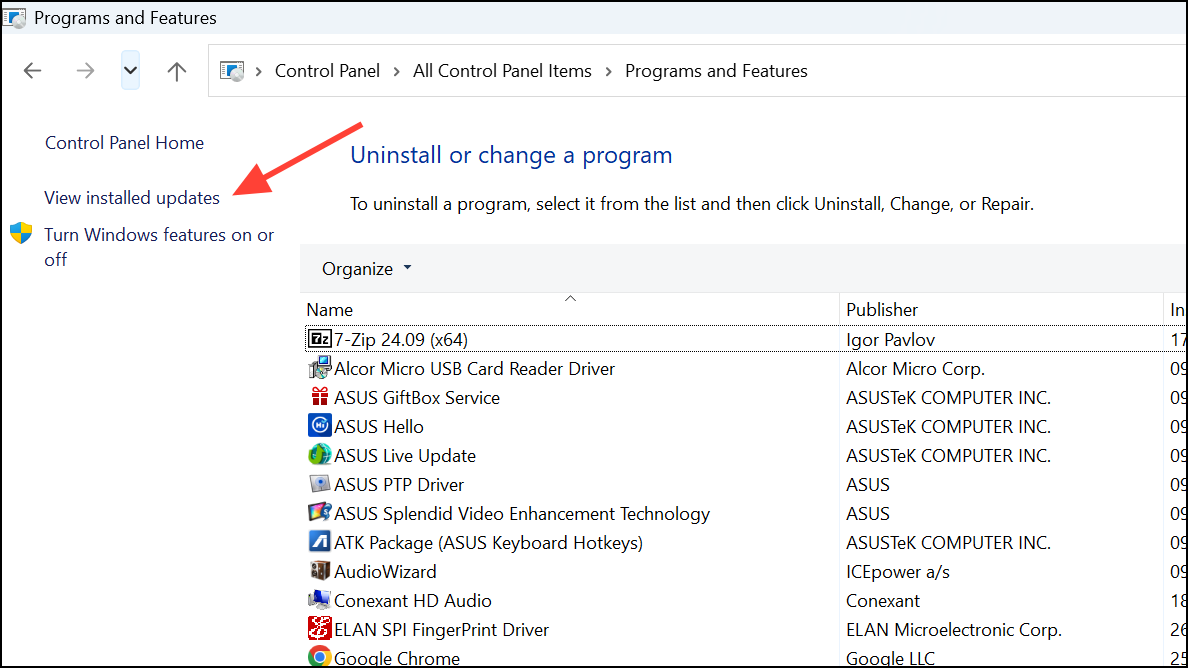1188x668 pixels.
Task: Select the ASUS Splendid Video Enhancement icon
Action: (x=319, y=514)
